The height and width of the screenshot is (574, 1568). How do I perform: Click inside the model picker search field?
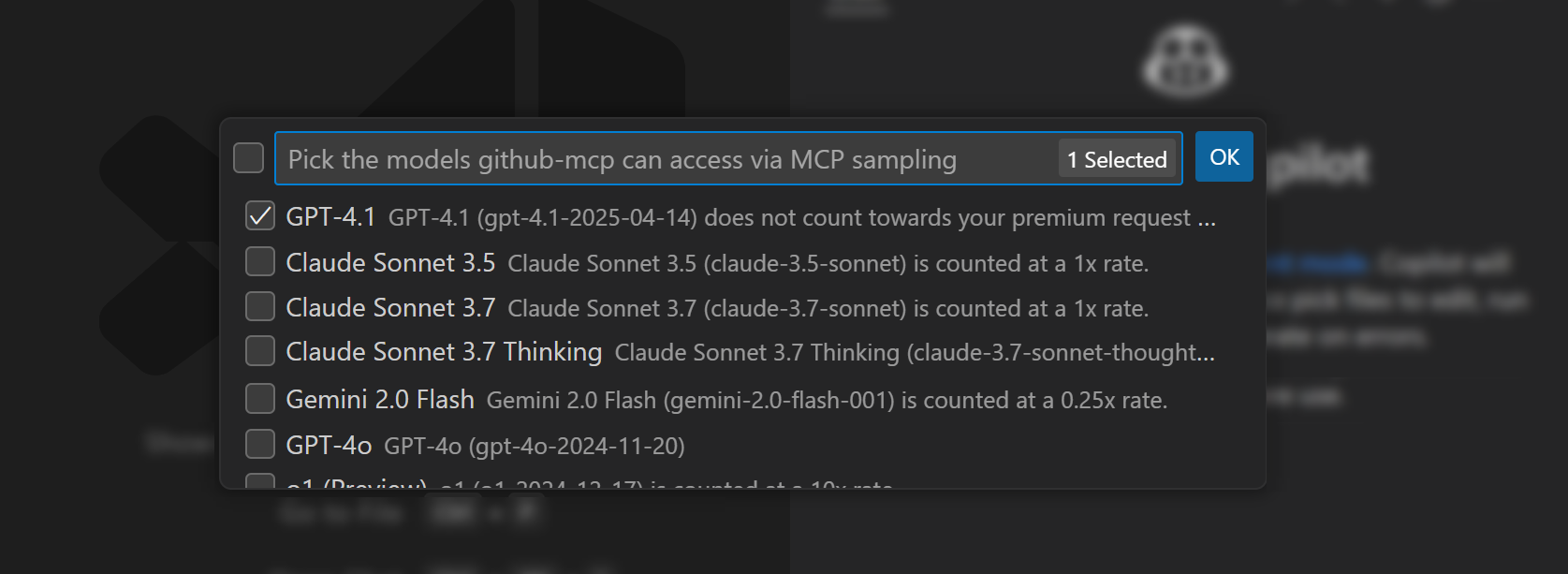pos(655,159)
